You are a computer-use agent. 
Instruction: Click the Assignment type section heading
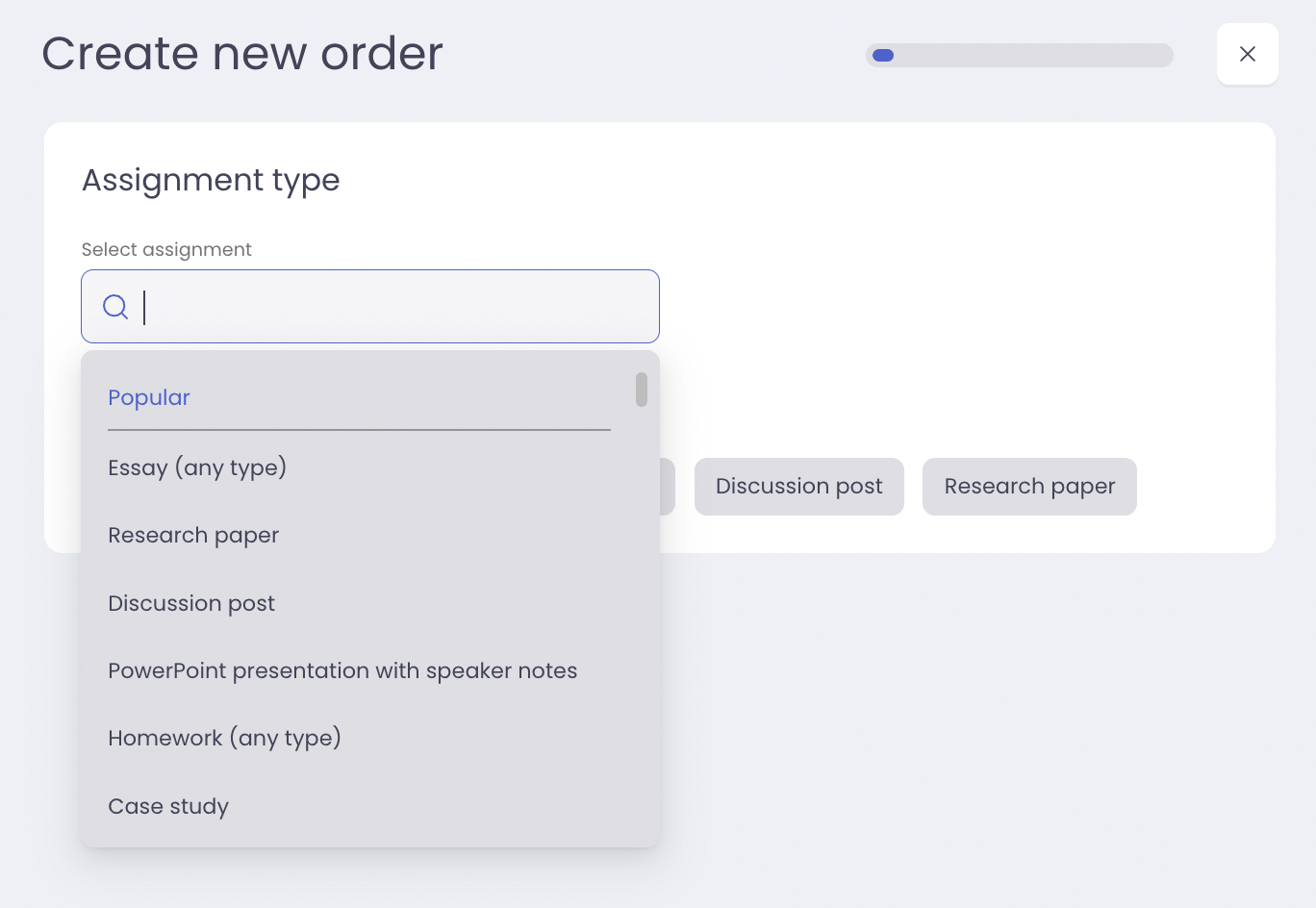click(211, 180)
